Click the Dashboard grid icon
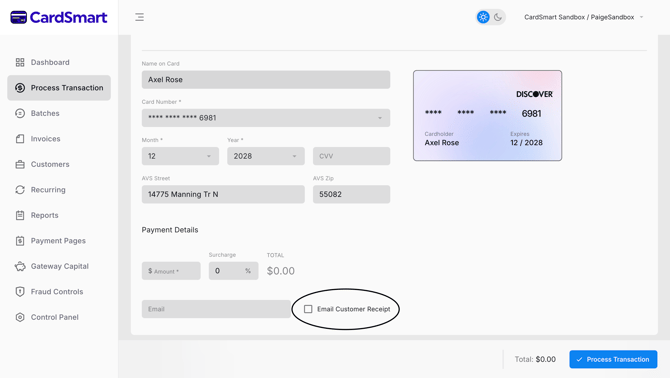 (20, 62)
